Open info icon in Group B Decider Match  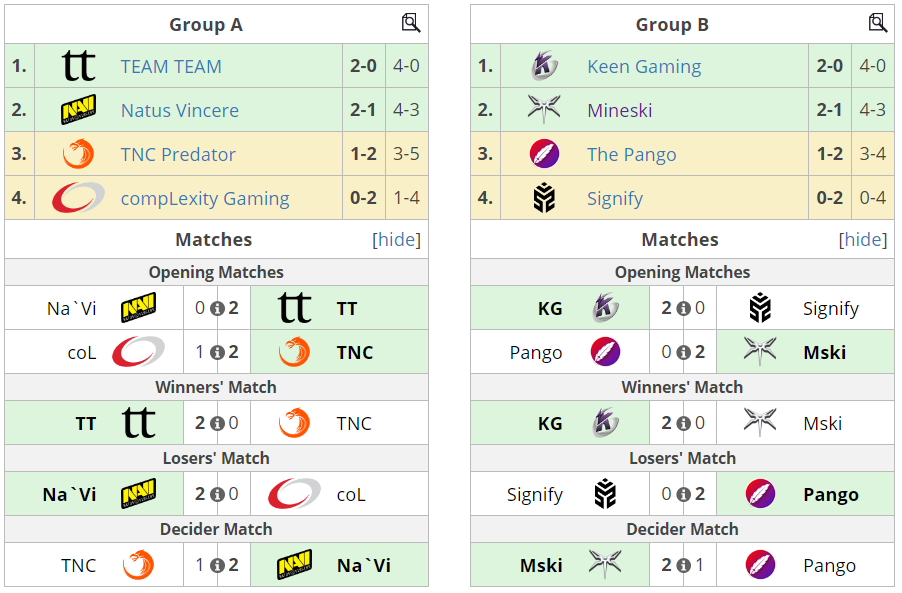click(683, 566)
